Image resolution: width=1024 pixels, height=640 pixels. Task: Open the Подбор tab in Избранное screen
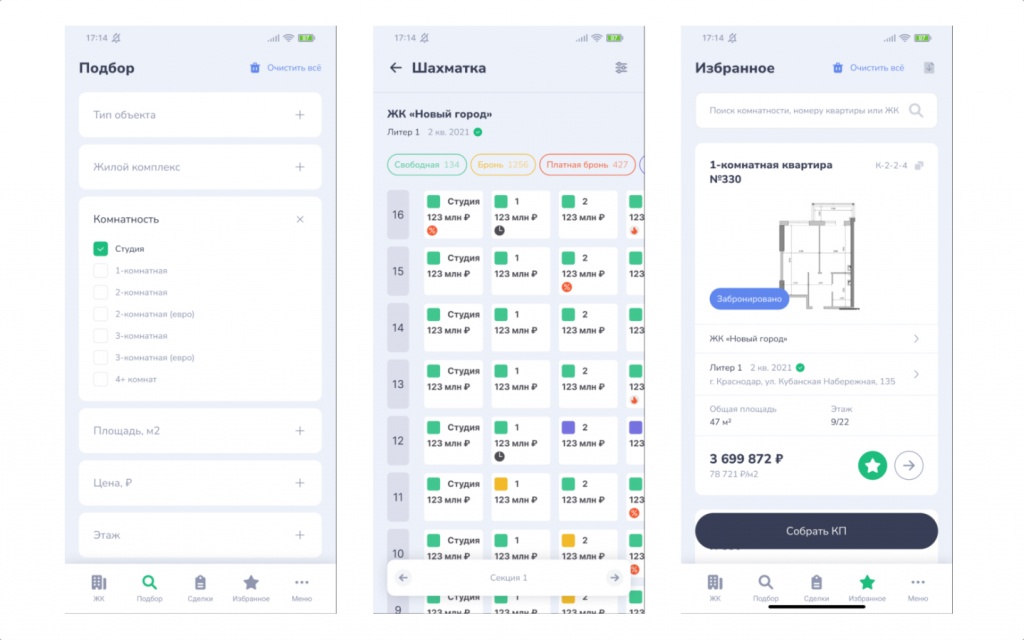765,588
